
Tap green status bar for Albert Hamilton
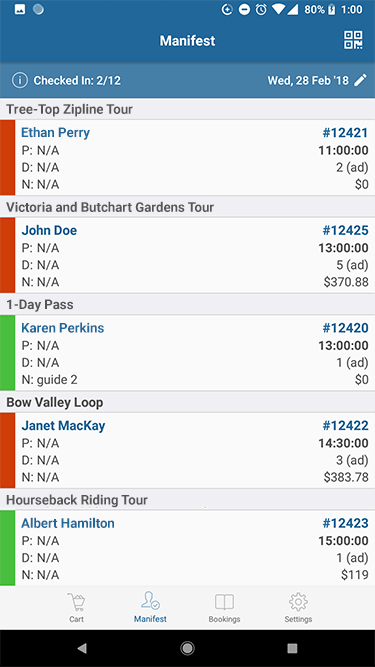pyautogui.click(x=7, y=548)
